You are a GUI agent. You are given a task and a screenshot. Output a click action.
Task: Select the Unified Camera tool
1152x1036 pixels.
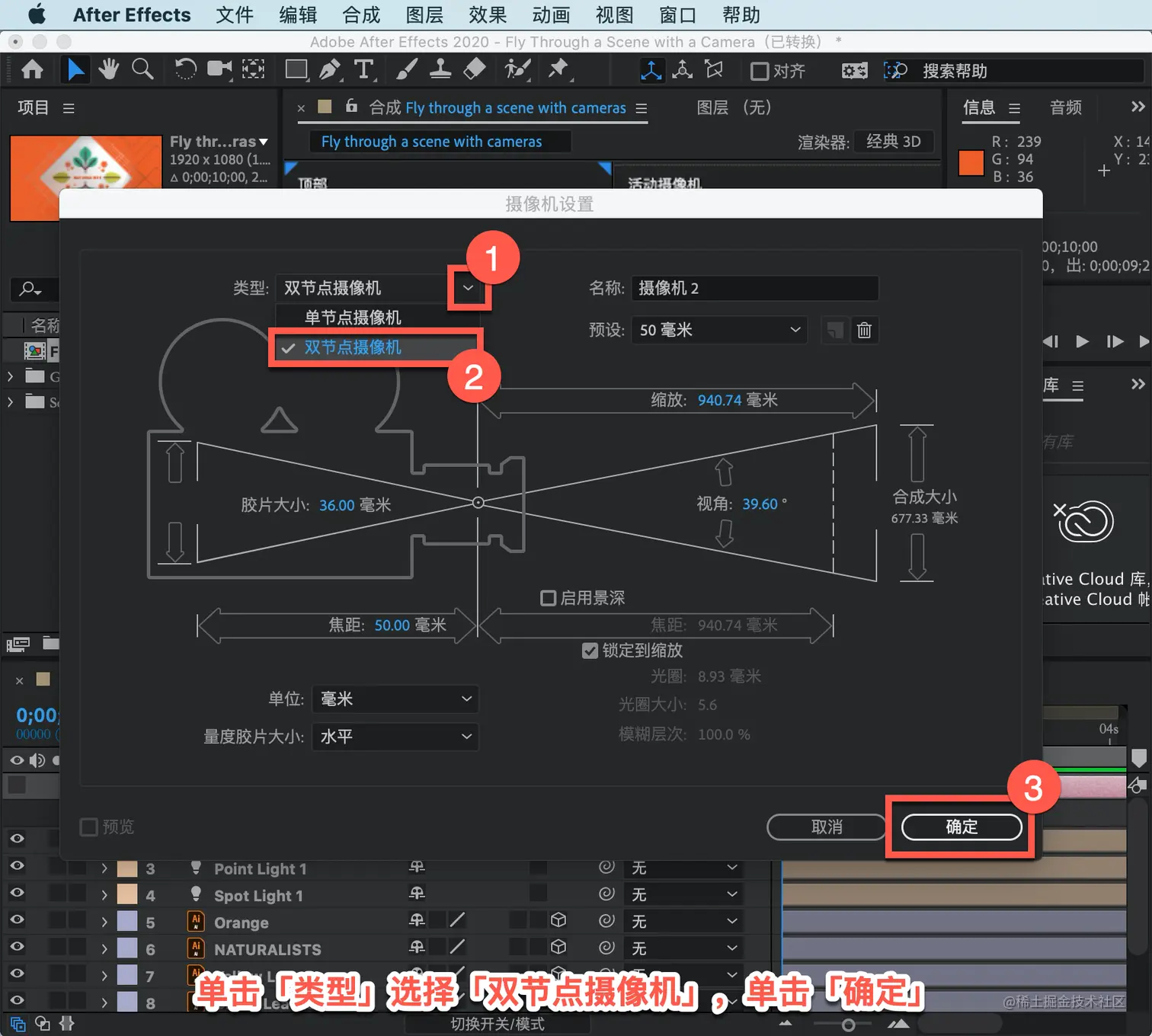point(219,69)
